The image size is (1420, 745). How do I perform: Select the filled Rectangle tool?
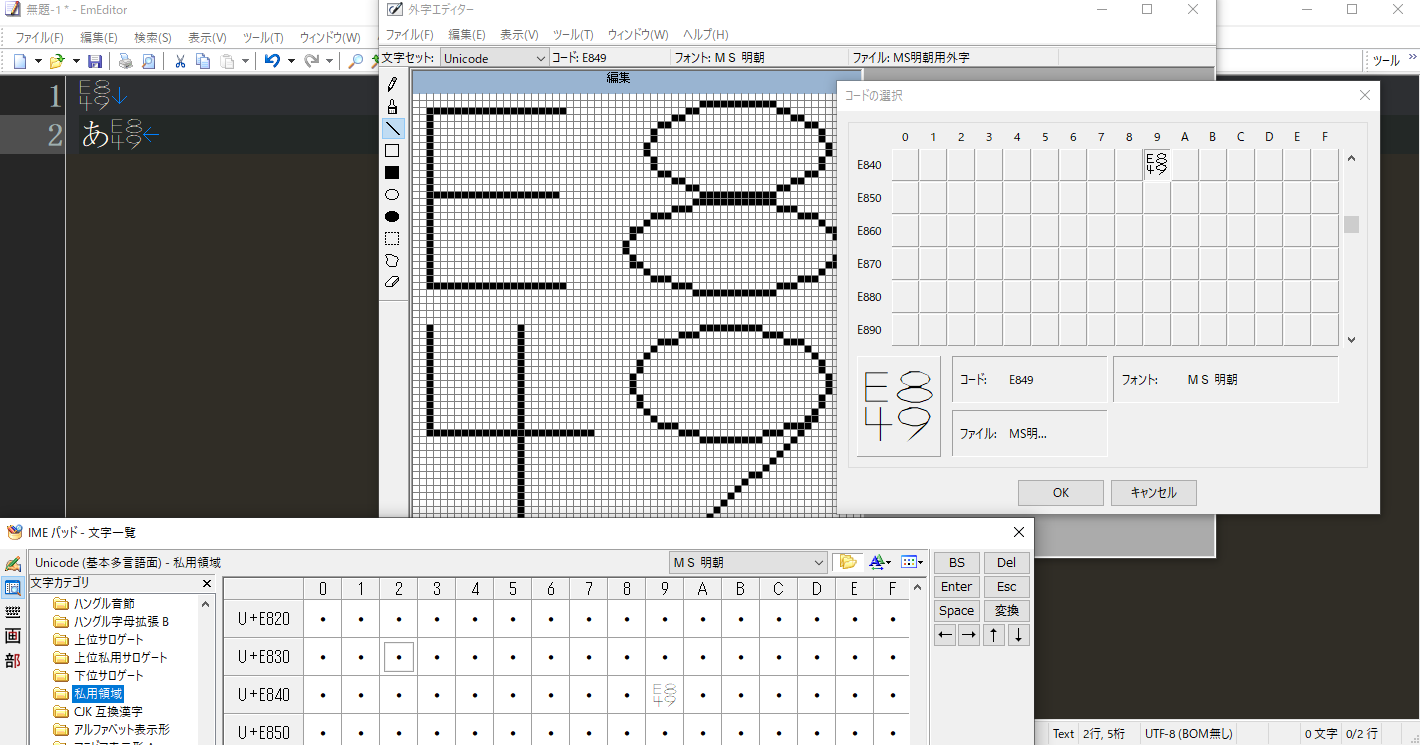pos(392,172)
